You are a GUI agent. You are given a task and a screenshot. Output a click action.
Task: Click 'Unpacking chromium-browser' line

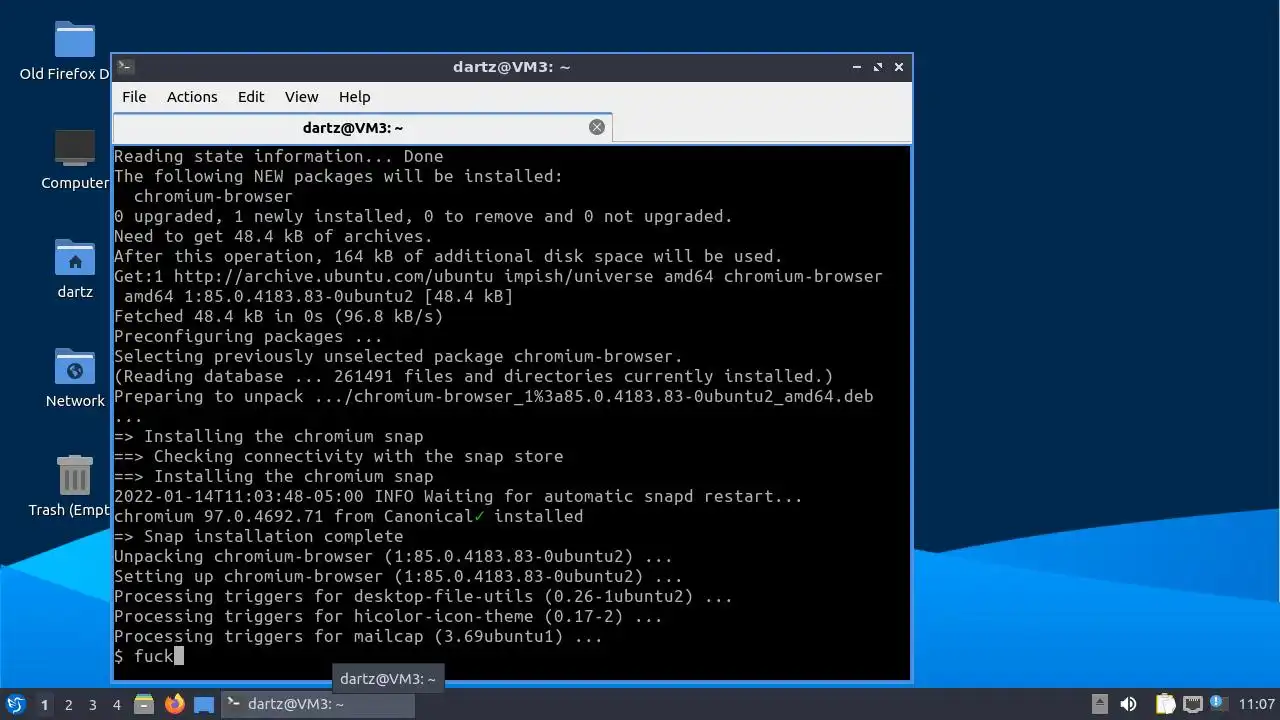click(x=393, y=556)
